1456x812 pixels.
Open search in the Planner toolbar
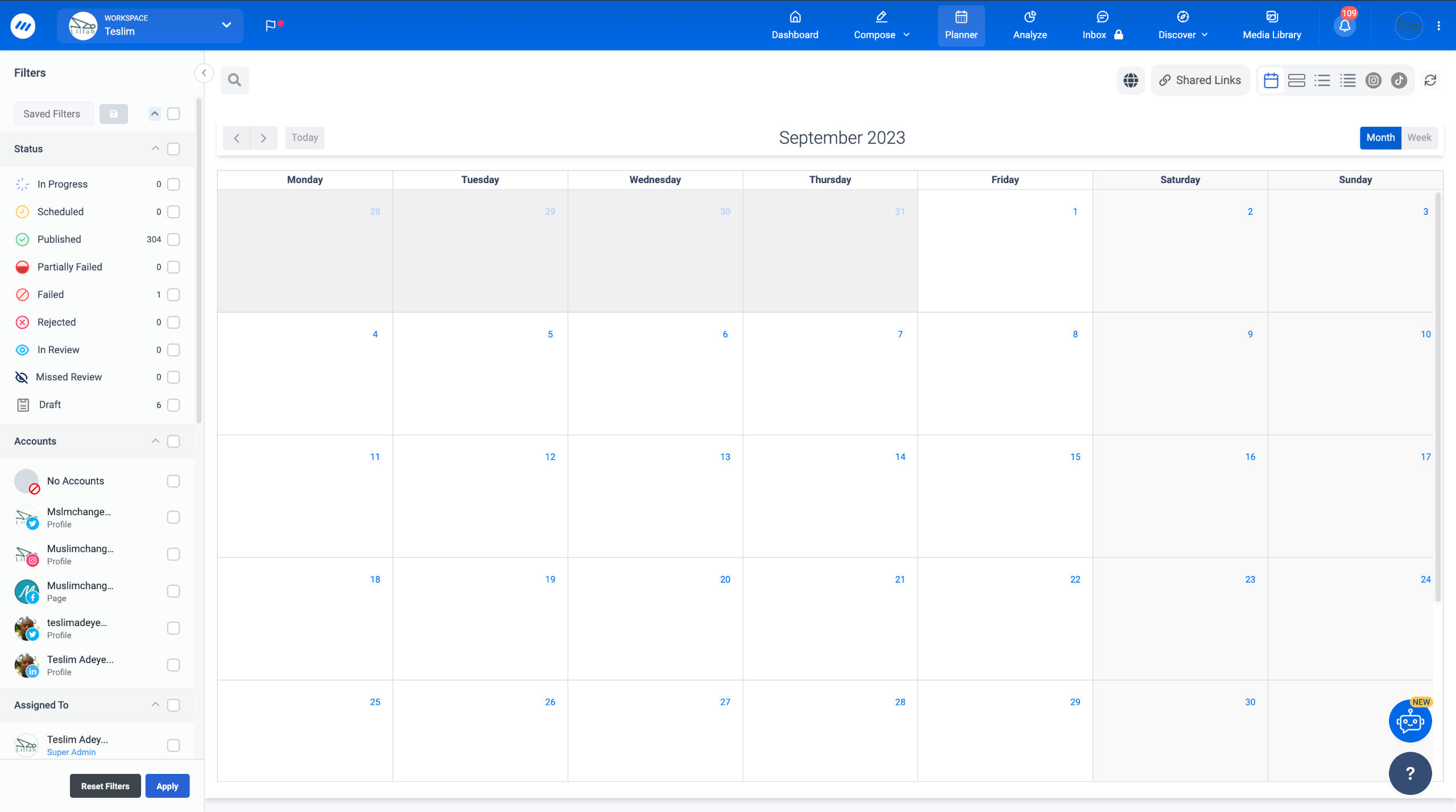[x=234, y=80]
